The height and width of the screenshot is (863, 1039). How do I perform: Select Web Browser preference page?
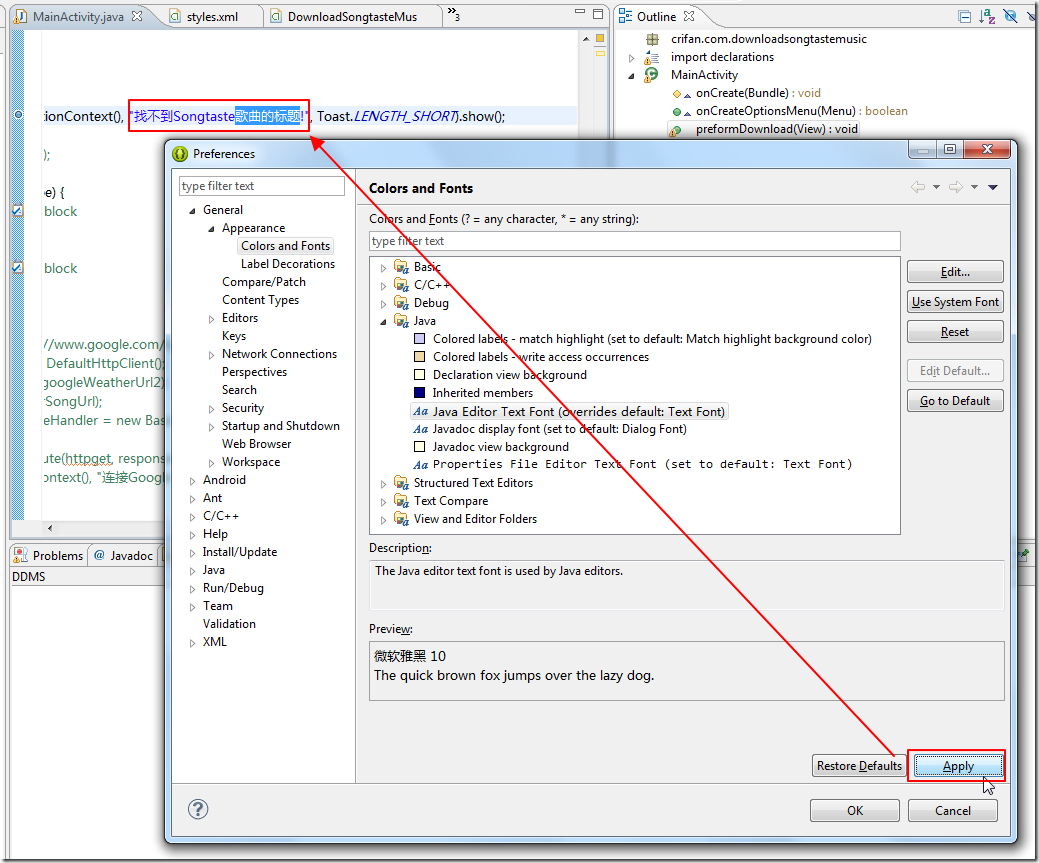click(x=256, y=443)
